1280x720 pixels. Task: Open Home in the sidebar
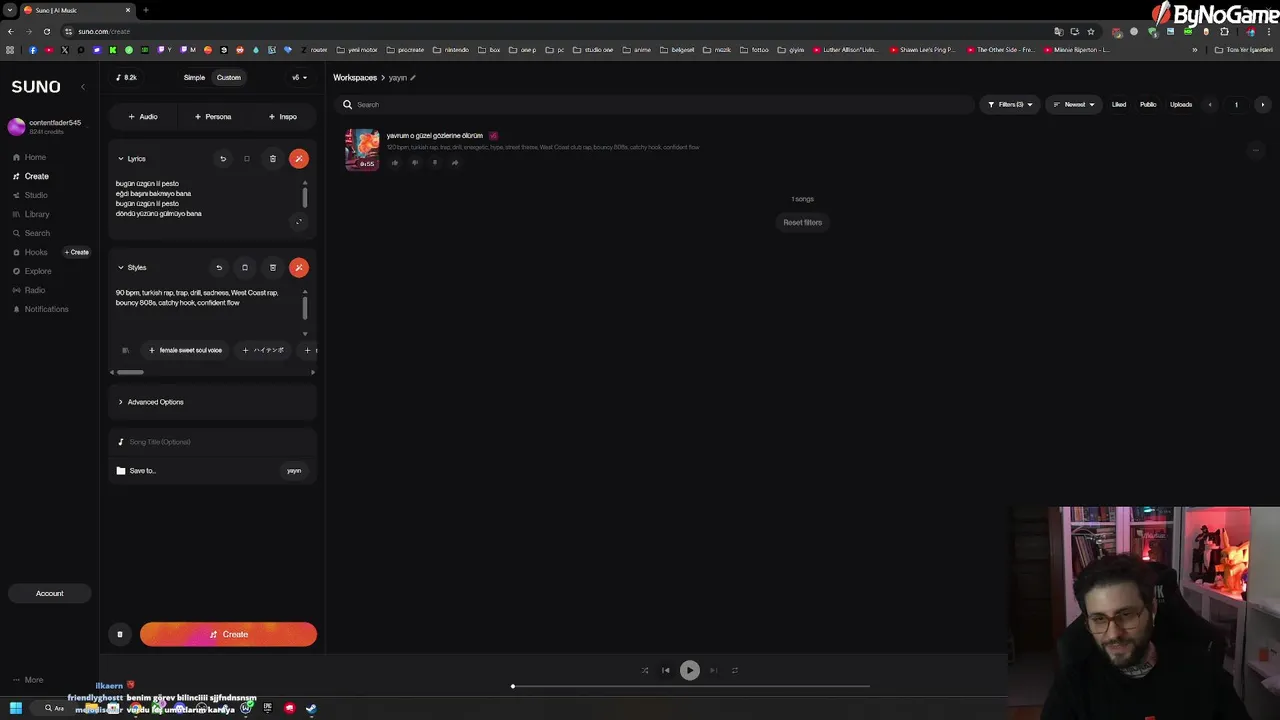click(x=30, y=157)
